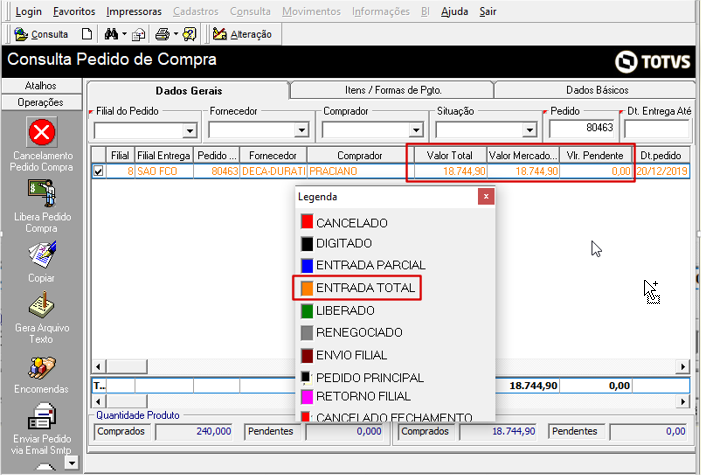Click the Copiar icon in sidebar
This screenshot has width=701, height=475.
pos(42,255)
